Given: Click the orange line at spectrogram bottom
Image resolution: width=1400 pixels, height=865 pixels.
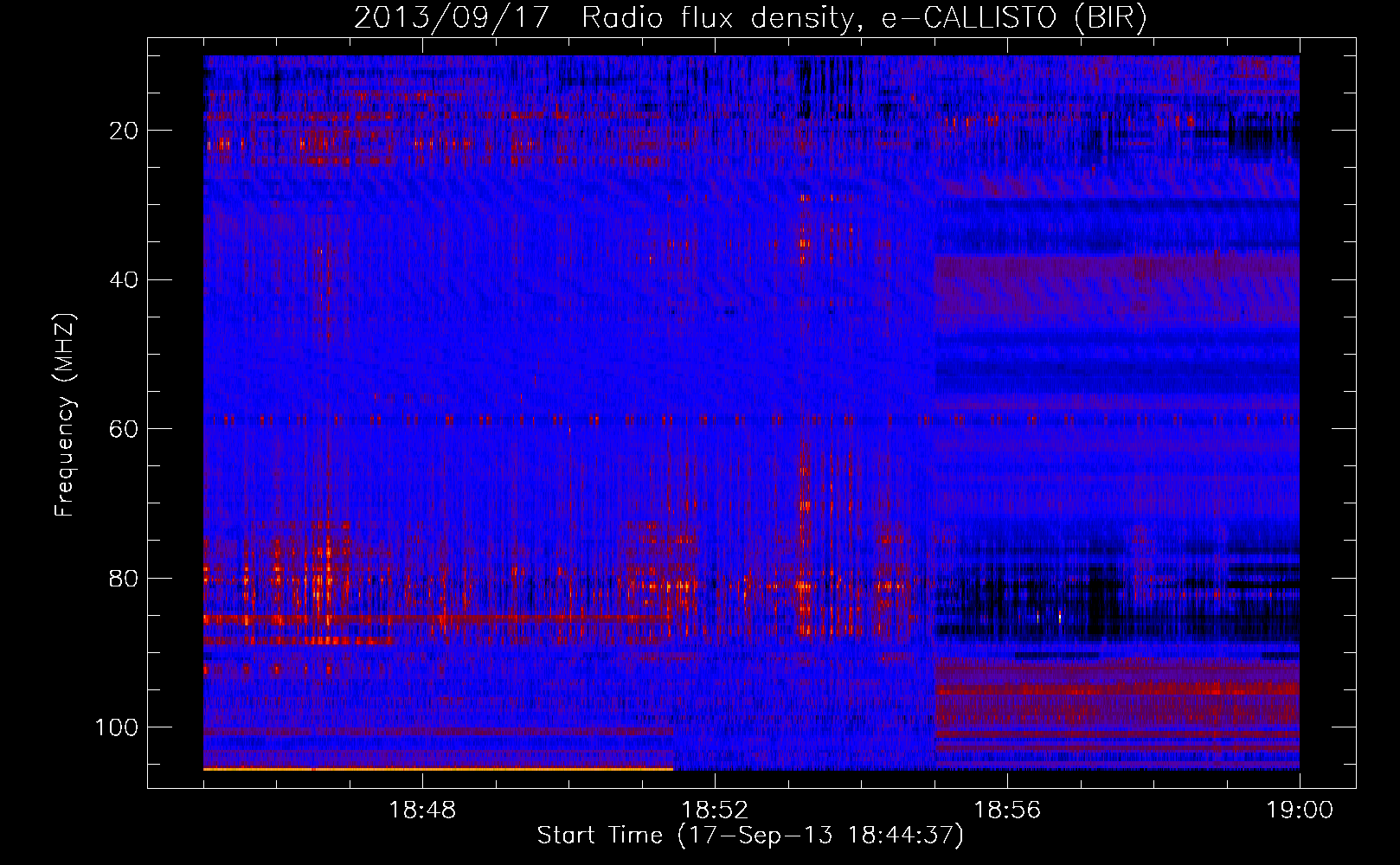Looking at the screenshot, I should pyautogui.click(x=438, y=768).
